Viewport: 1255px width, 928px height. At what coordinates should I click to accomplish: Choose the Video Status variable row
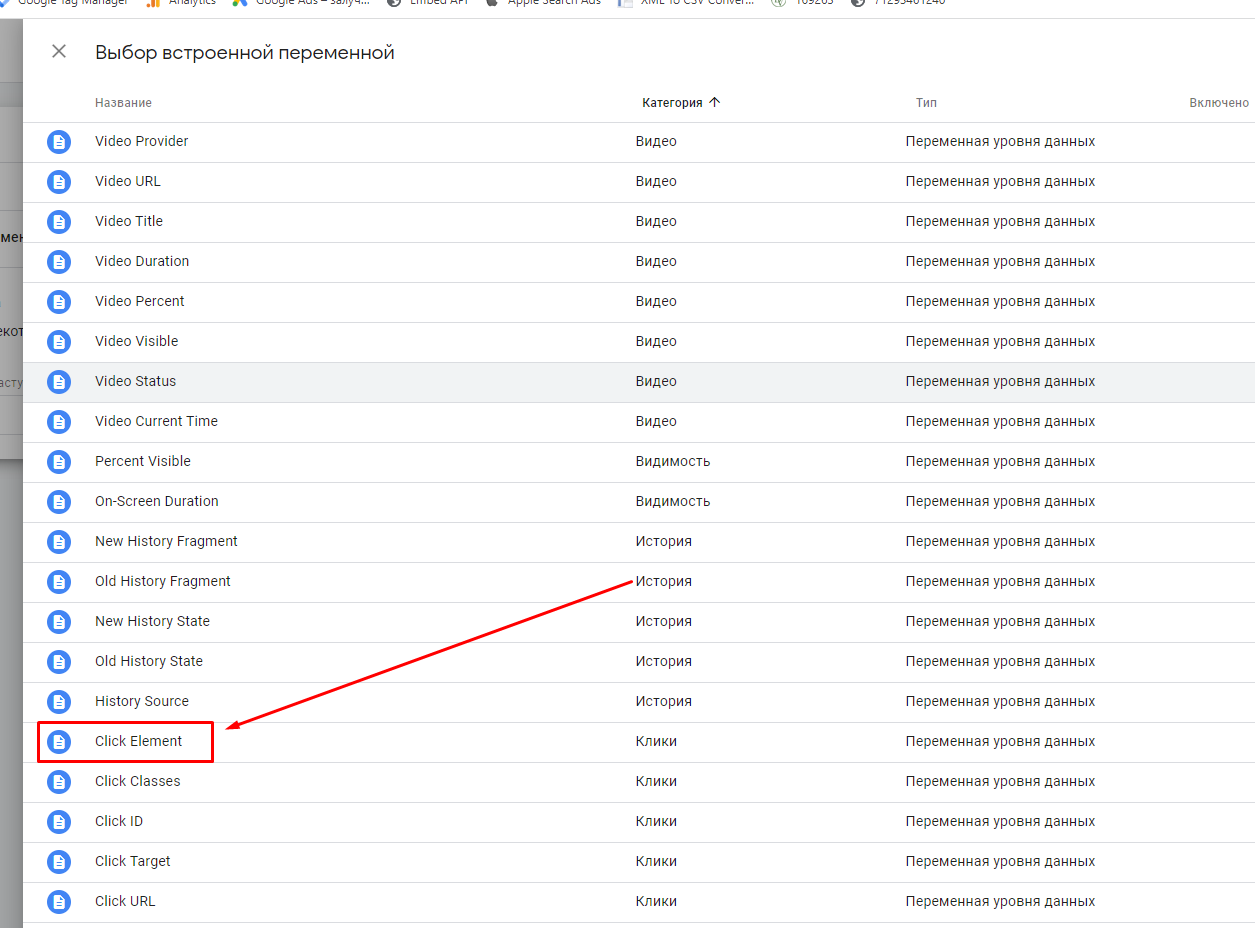pyautogui.click(x=136, y=382)
